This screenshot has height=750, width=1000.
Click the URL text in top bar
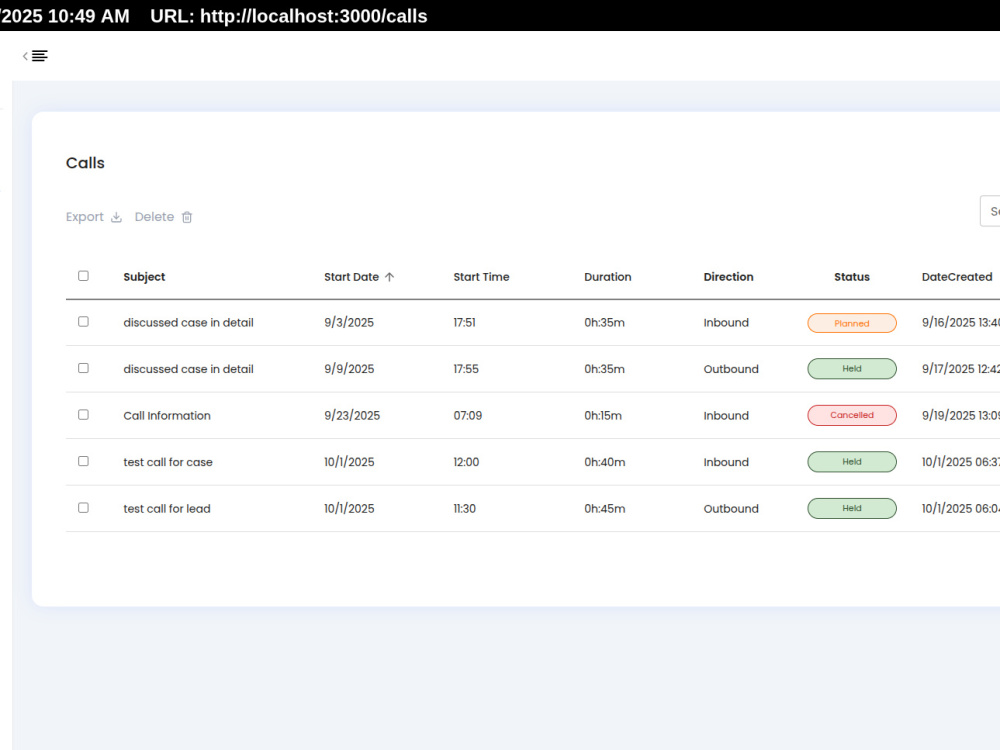point(289,16)
